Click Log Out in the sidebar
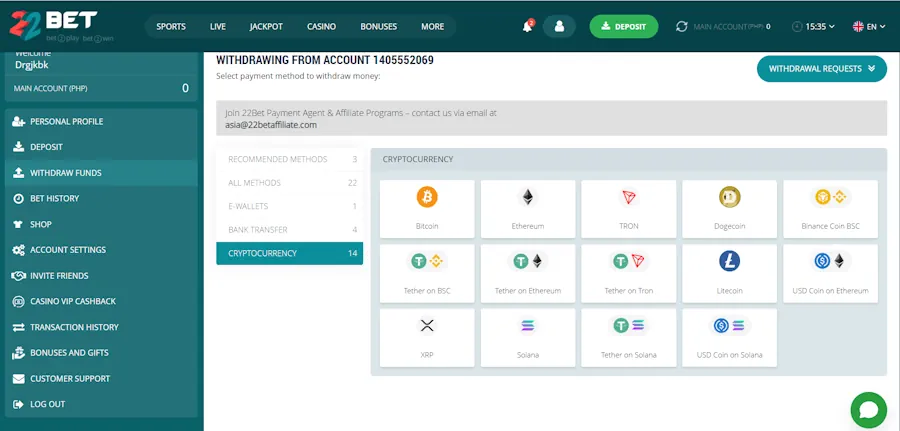This screenshot has width=900, height=431. point(47,404)
